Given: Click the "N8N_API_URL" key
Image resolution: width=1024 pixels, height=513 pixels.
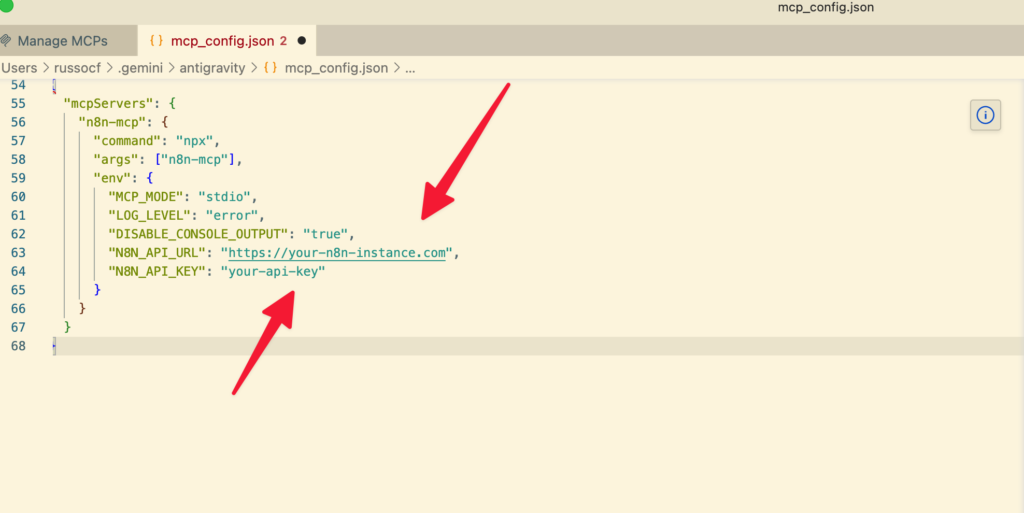Looking at the screenshot, I should point(157,253).
